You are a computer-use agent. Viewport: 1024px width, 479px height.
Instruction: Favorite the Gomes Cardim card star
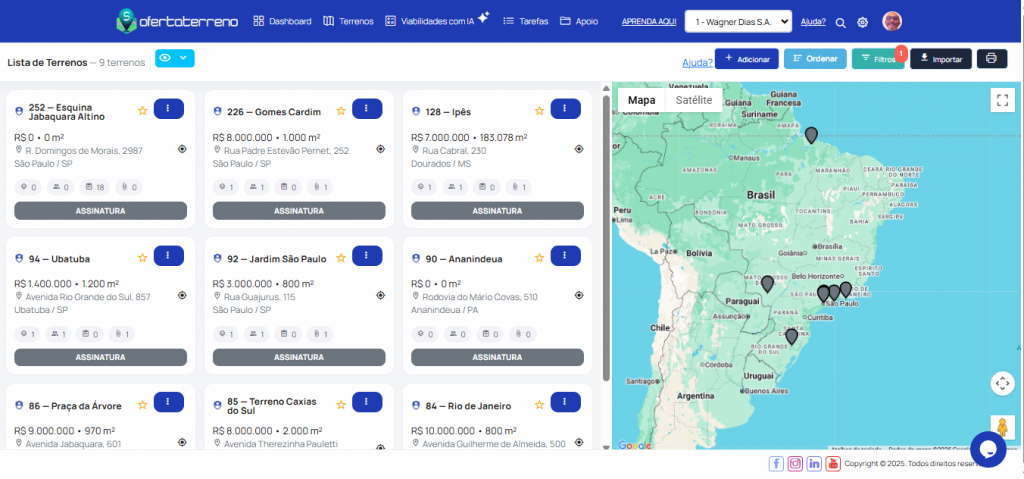point(341,111)
